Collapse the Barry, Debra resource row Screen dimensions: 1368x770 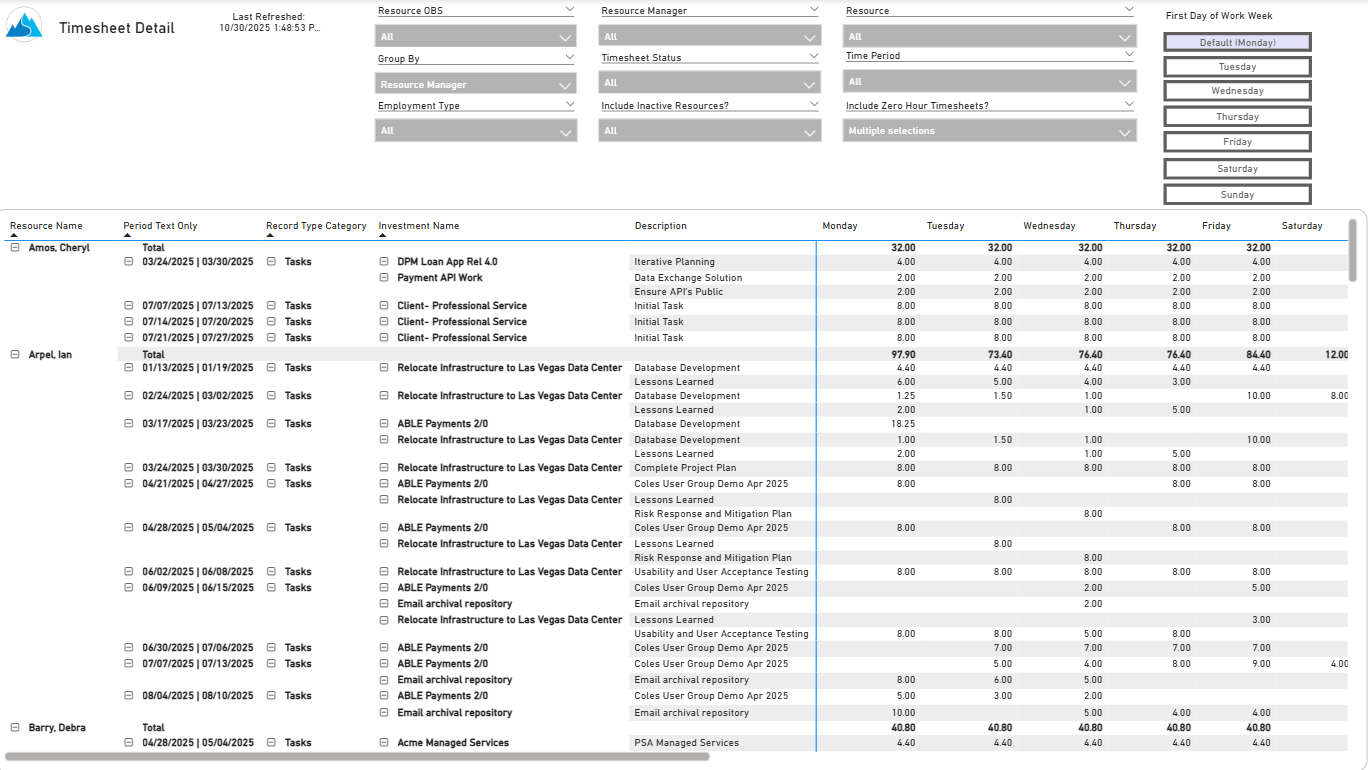[x=15, y=728]
